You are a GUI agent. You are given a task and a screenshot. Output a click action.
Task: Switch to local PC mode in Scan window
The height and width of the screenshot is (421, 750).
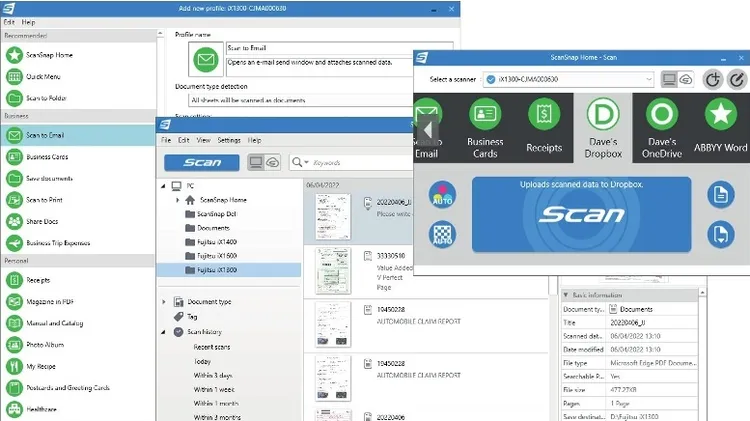pos(669,79)
